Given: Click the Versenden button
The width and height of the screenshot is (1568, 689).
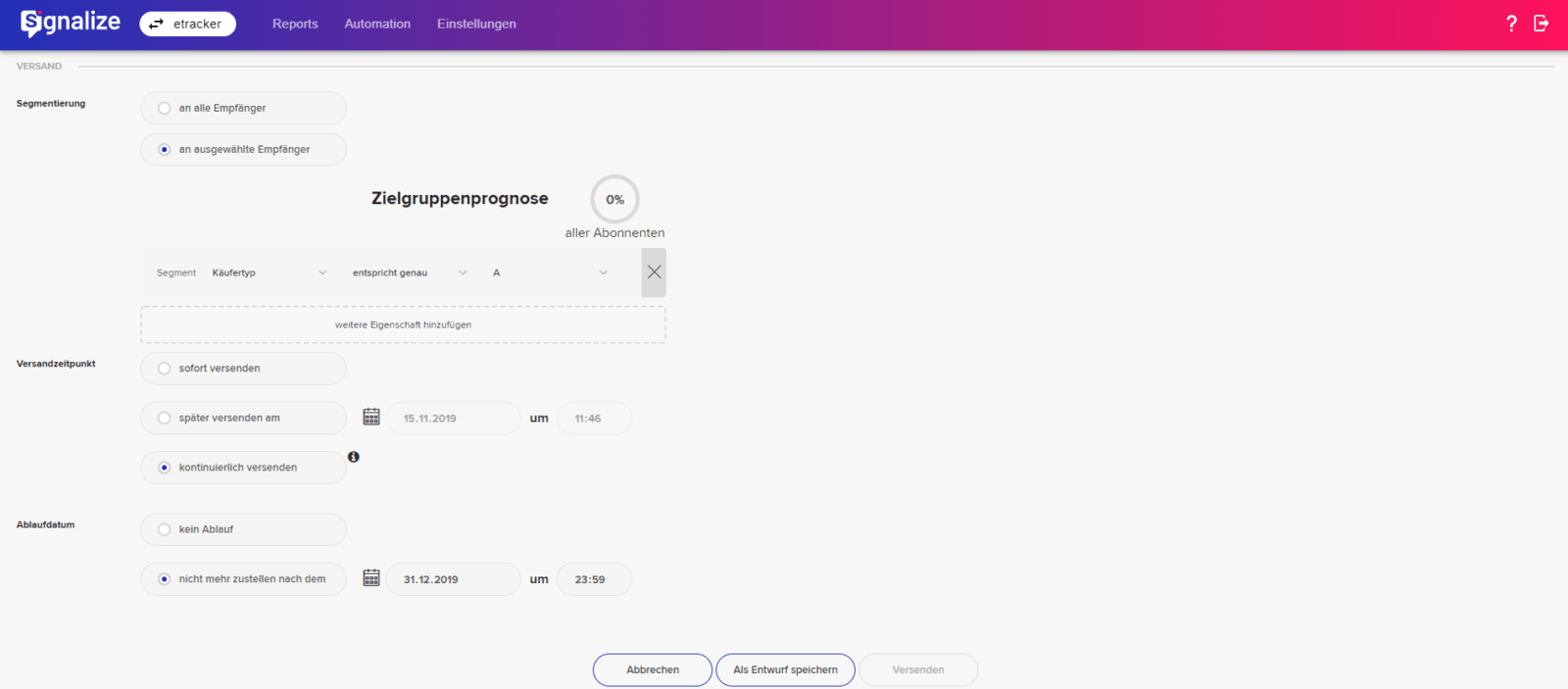Looking at the screenshot, I should coord(918,670).
